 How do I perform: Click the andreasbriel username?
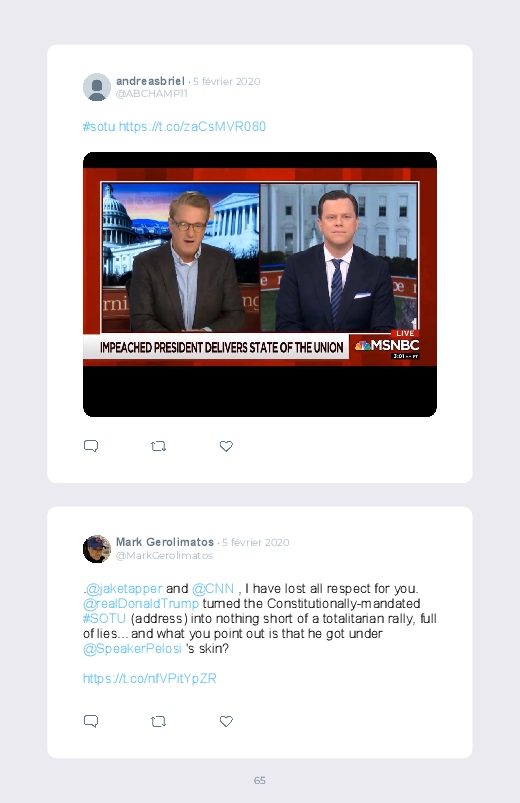[150, 81]
